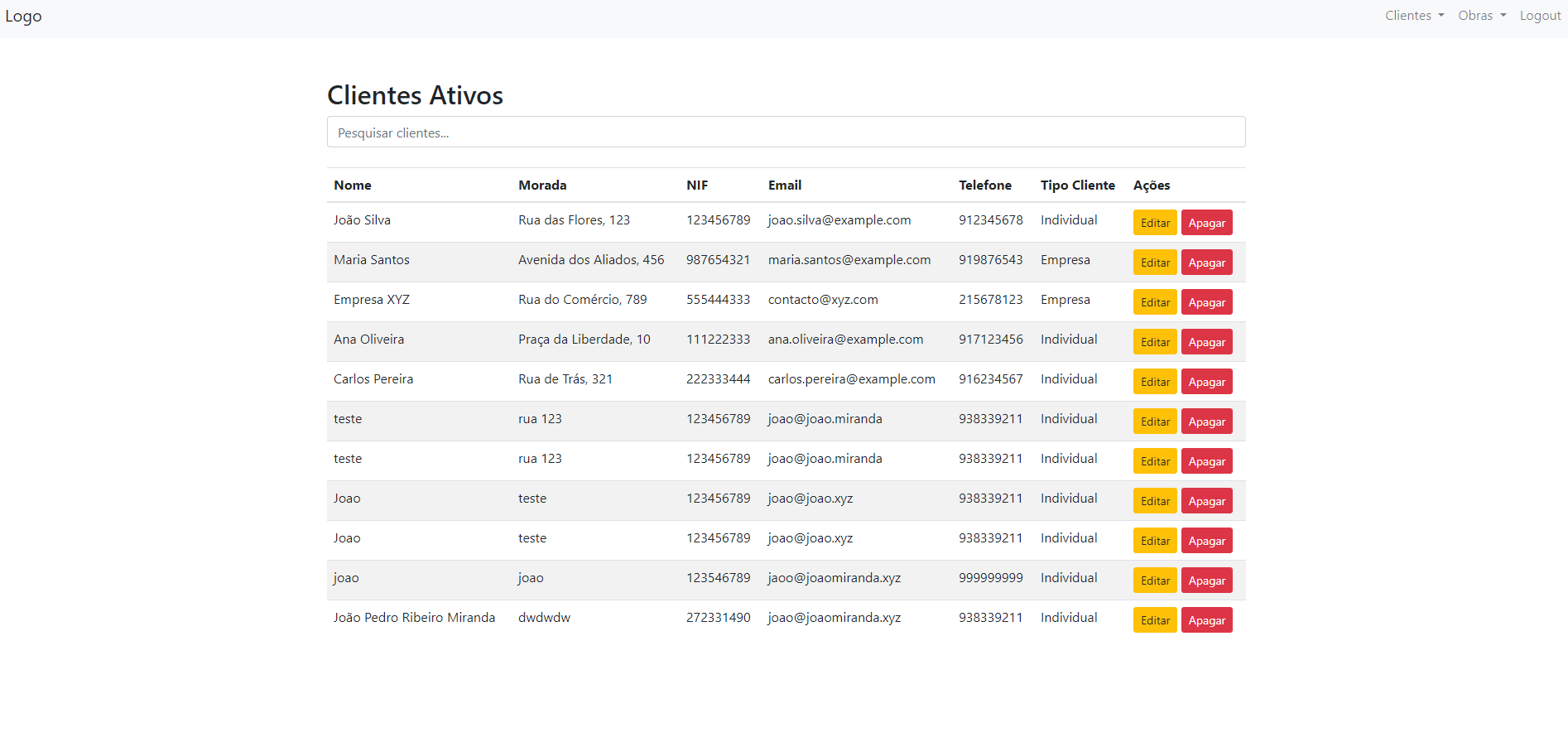Viewport: 1568px width, 742px height.
Task: Delete client with email jaoo@joaomiranda.xyz
Action: pyautogui.click(x=1206, y=581)
